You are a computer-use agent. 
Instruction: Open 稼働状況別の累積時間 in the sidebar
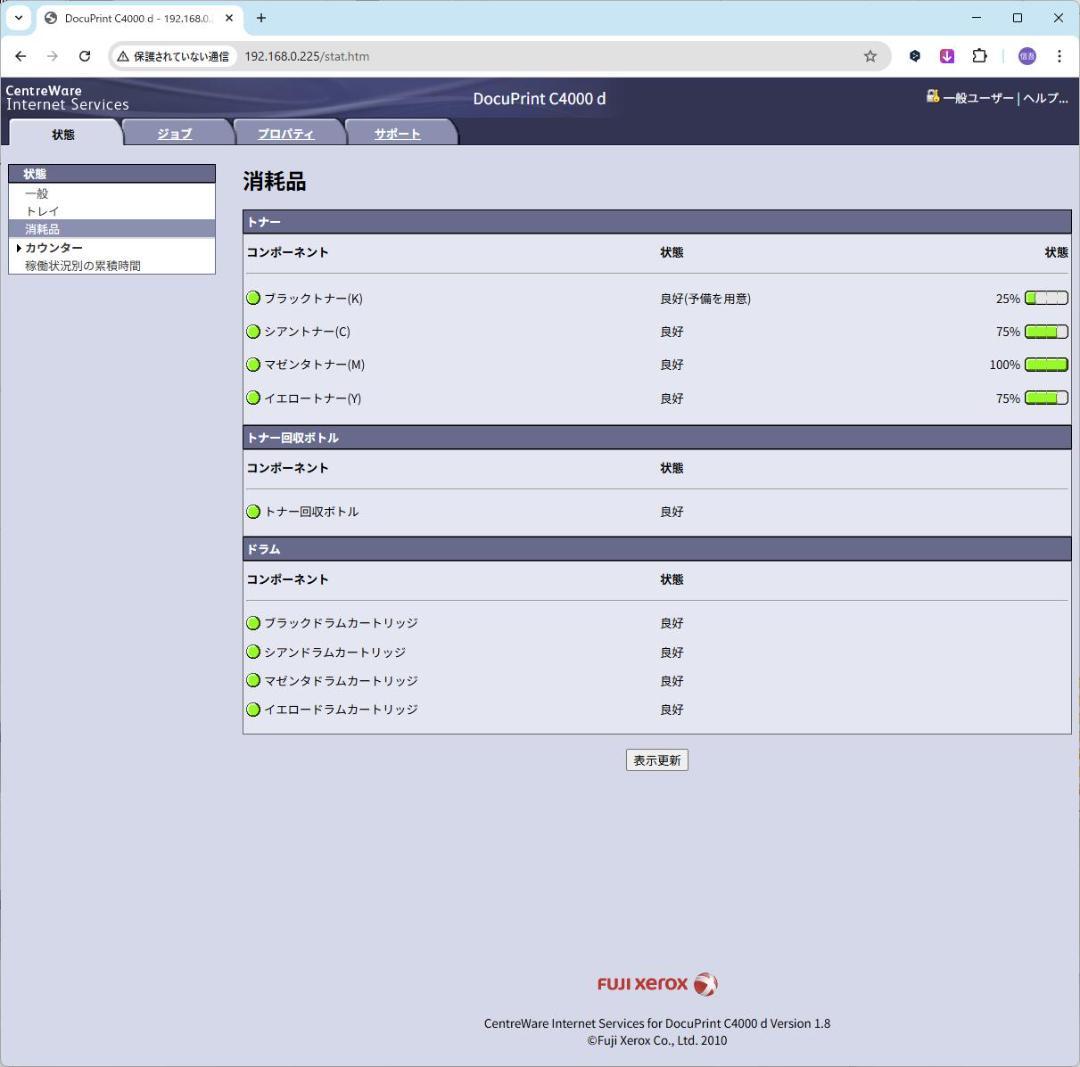pos(83,266)
